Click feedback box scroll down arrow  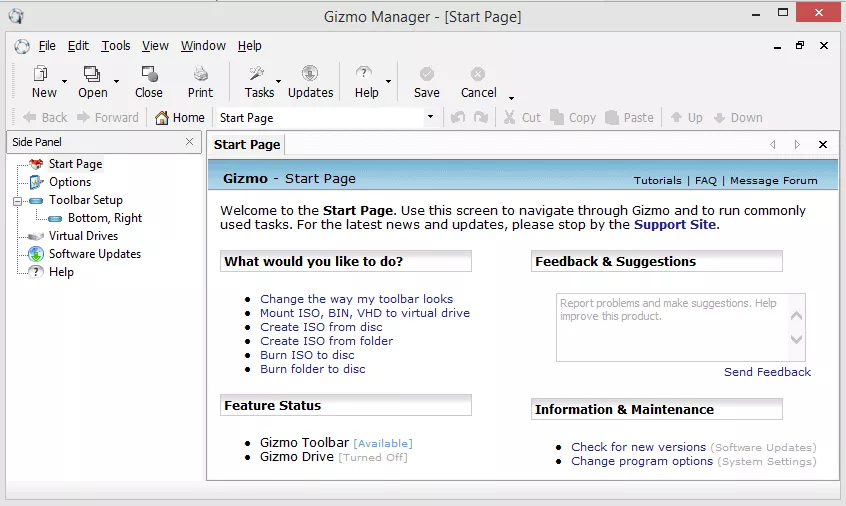tap(796, 339)
